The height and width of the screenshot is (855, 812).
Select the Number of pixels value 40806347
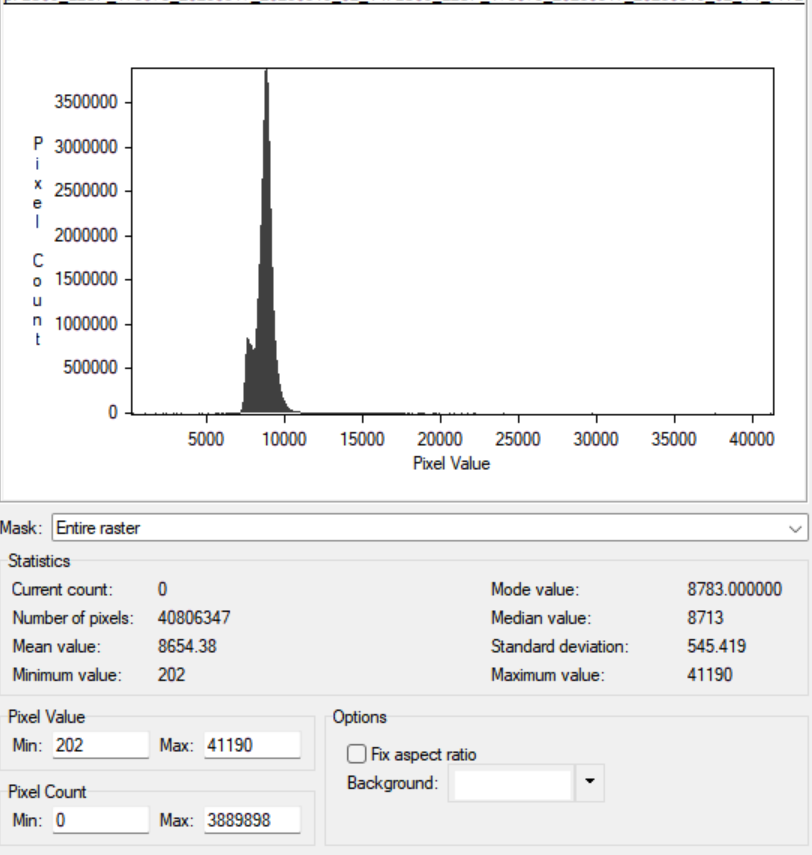coord(194,618)
